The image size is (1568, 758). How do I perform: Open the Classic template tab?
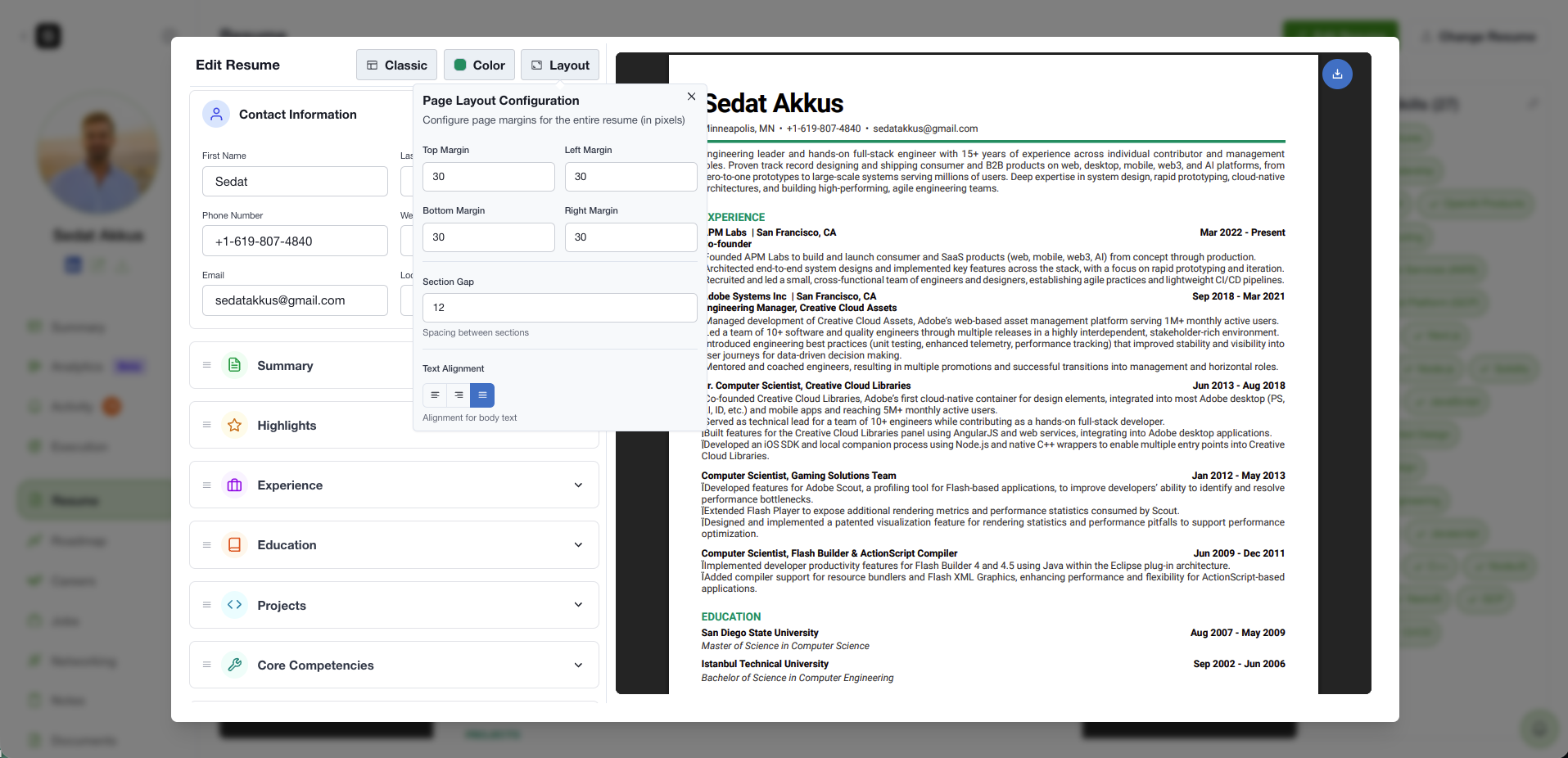[x=396, y=65]
